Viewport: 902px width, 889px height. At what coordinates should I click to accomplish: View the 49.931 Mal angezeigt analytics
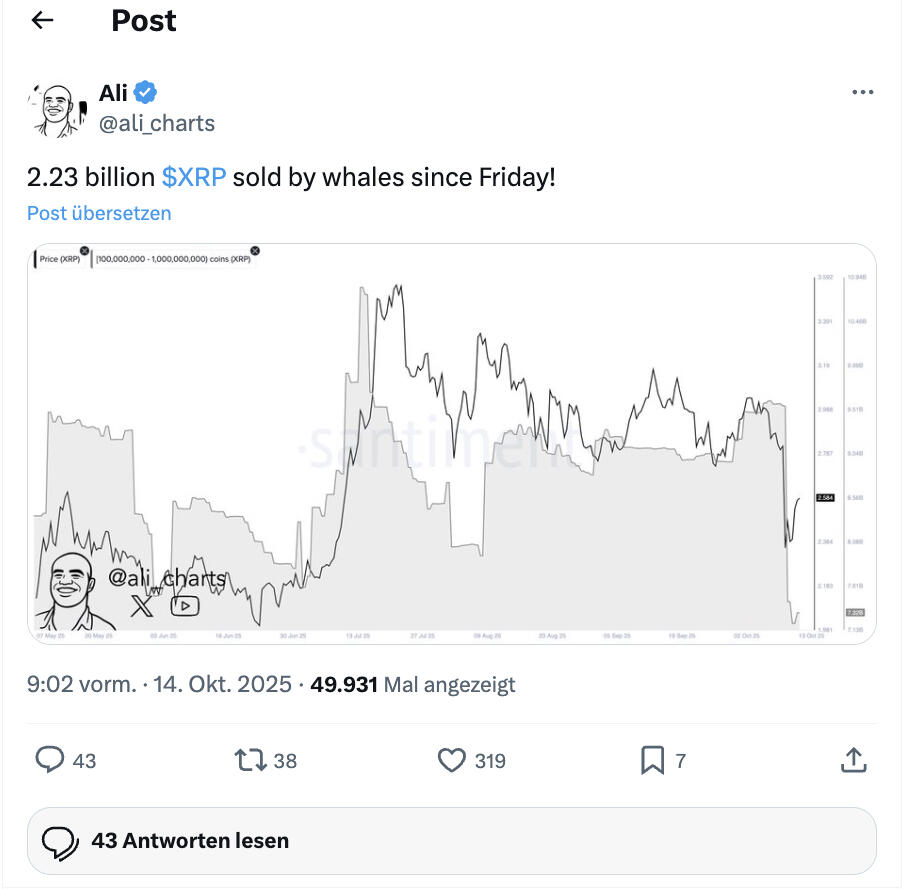coord(413,685)
